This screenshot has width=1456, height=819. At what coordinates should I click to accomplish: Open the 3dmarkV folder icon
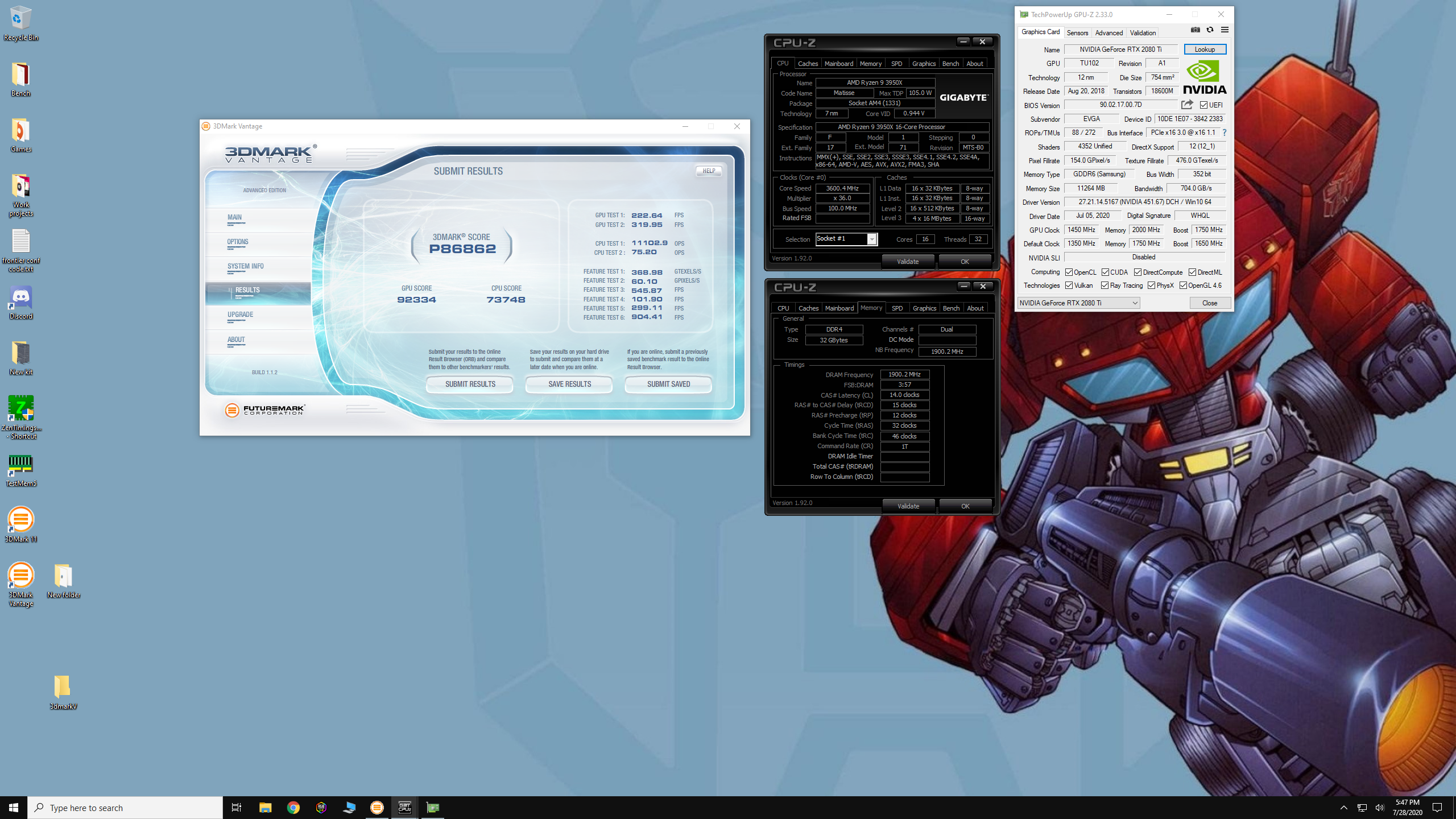click(x=63, y=692)
